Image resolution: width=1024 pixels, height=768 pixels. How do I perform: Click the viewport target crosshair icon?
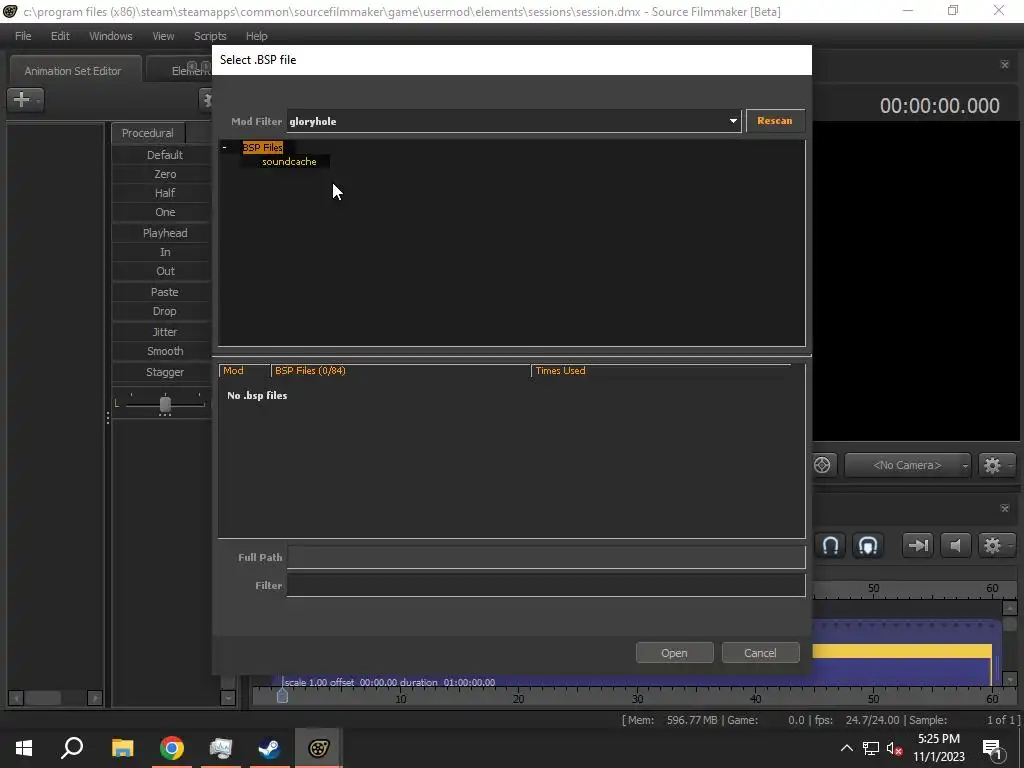pyautogui.click(x=822, y=465)
